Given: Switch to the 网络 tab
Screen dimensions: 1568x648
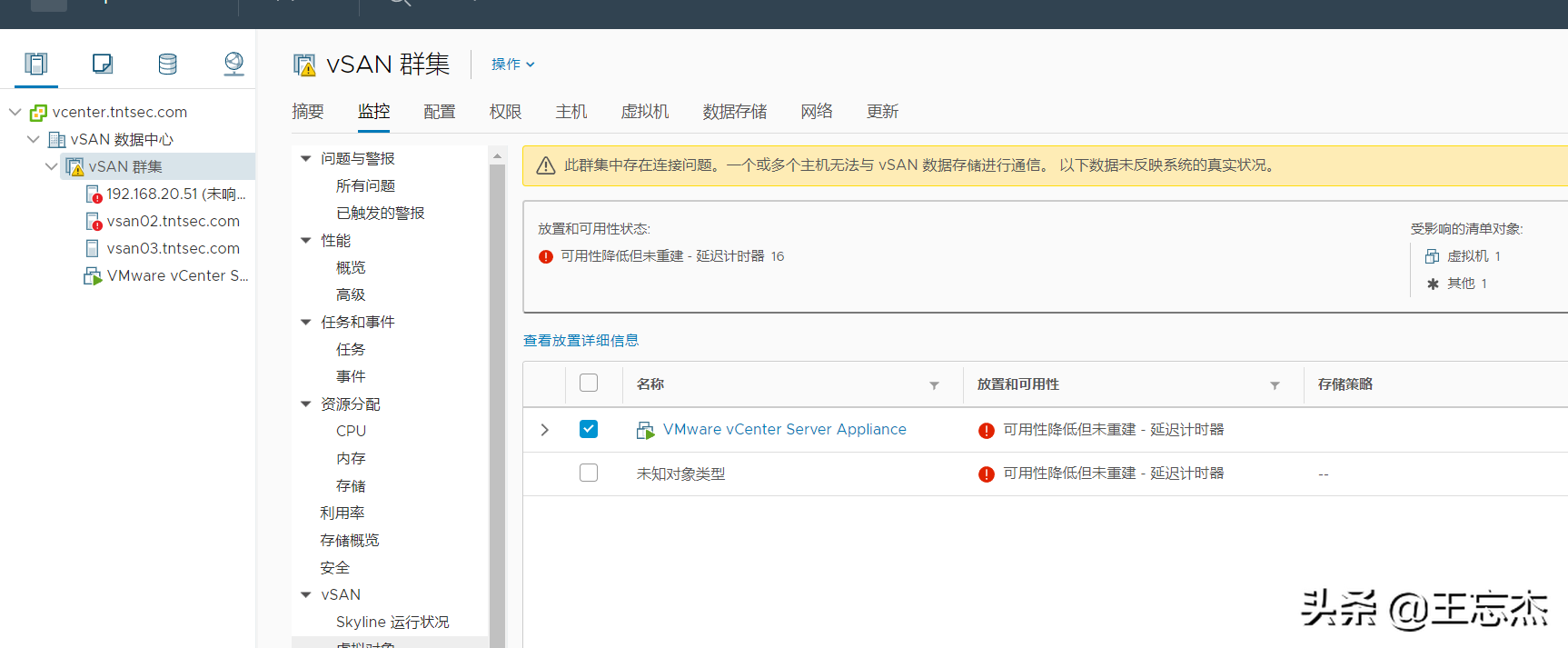Looking at the screenshot, I should click(x=817, y=112).
